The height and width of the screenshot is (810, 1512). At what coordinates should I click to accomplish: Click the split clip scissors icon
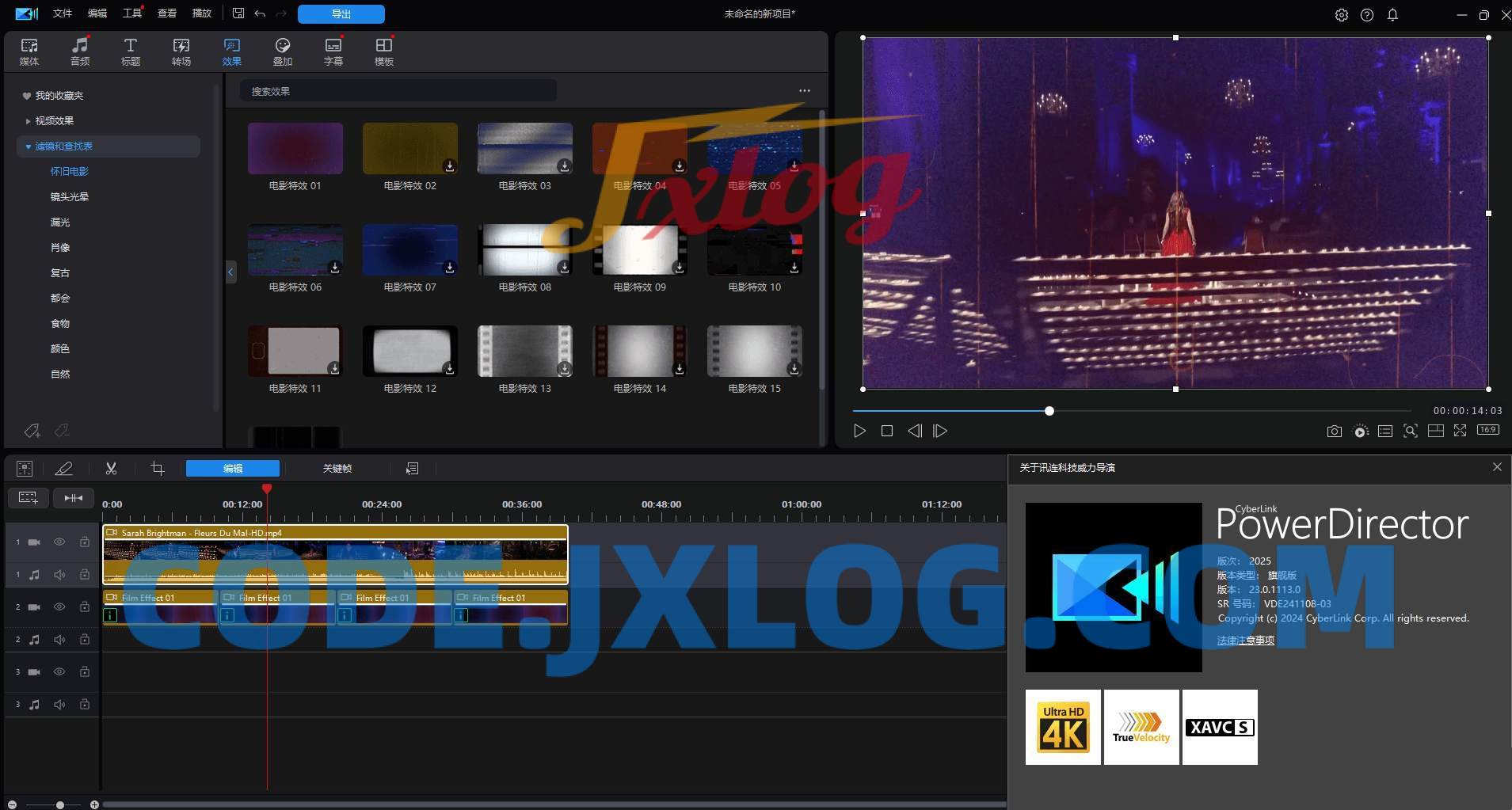click(x=111, y=469)
